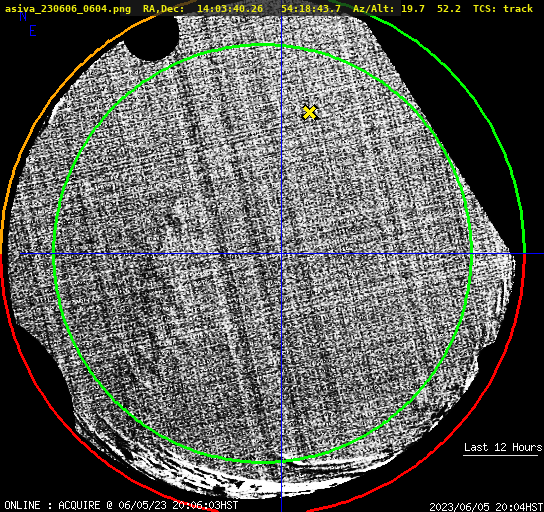Click the yellow X telescope pointing marker
Screen dimensions: 544x512
click(309, 113)
